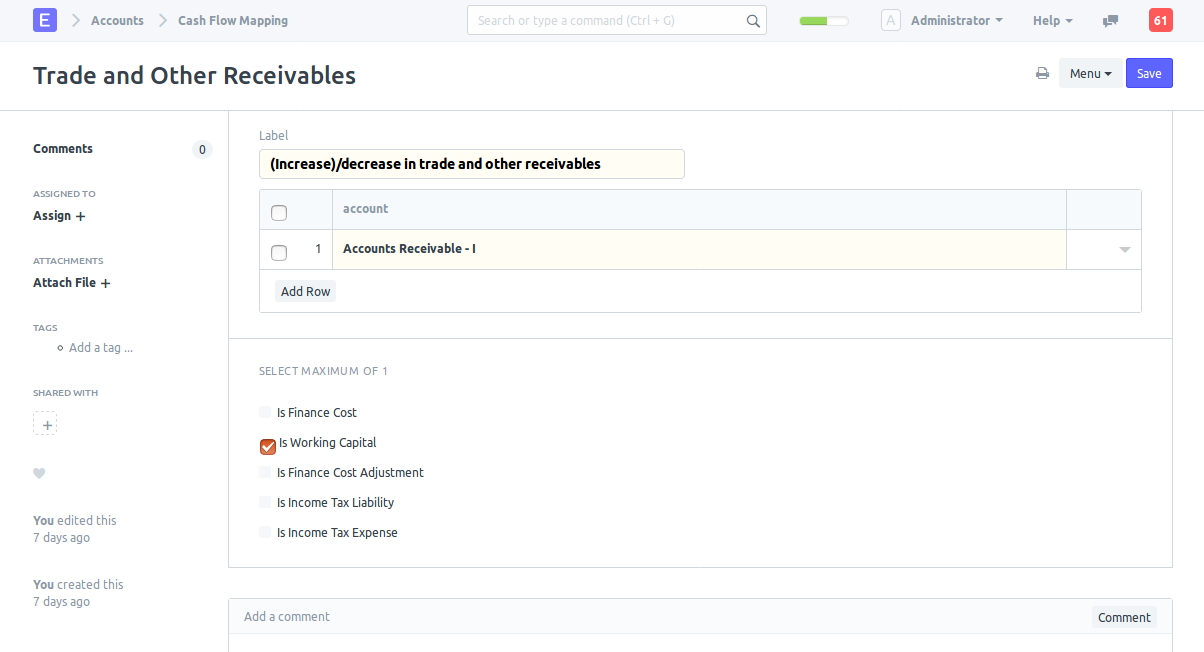Viewport: 1204px width, 652px height.
Task: Toggle the select-all checkbox in table header
Action: click(279, 212)
